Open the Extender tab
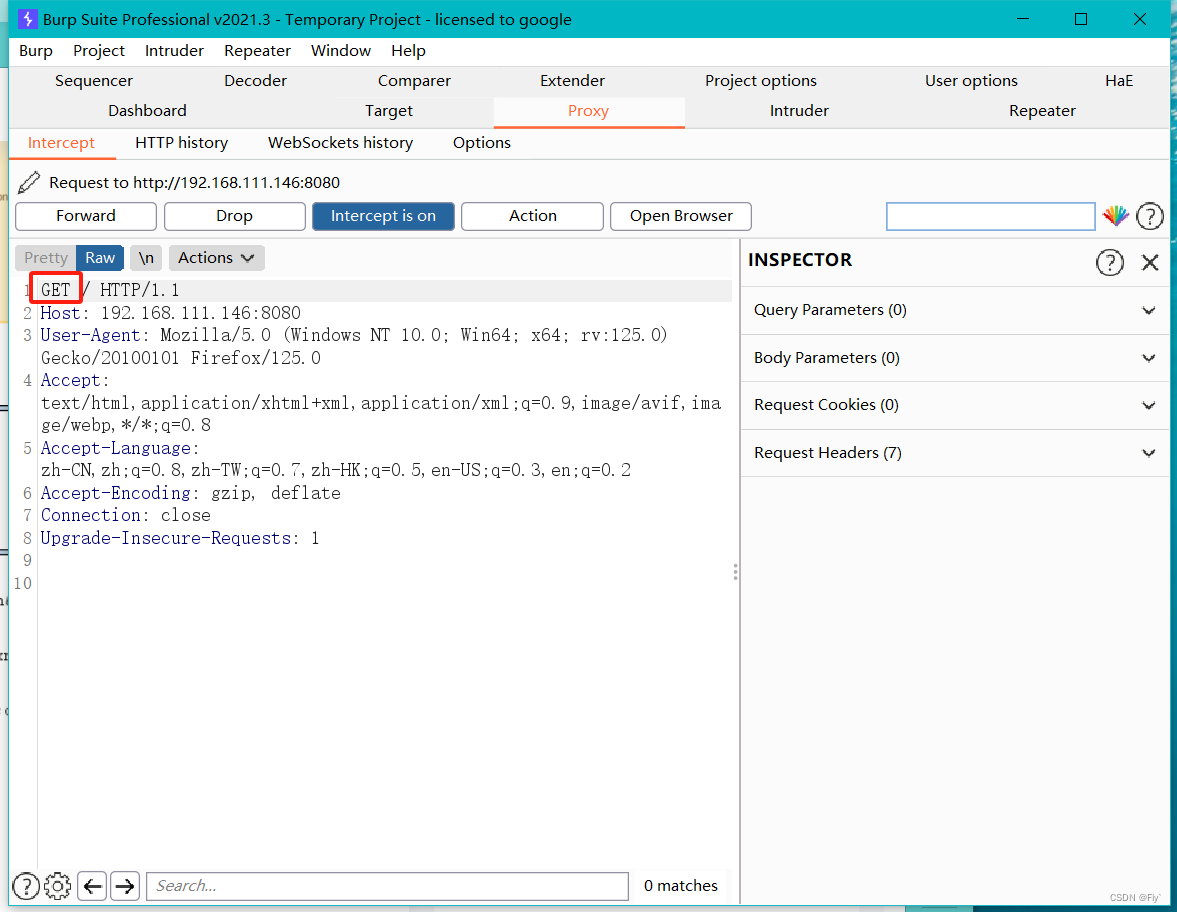The width and height of the screenshot is (1177, 912). click(x=572, y=81)
